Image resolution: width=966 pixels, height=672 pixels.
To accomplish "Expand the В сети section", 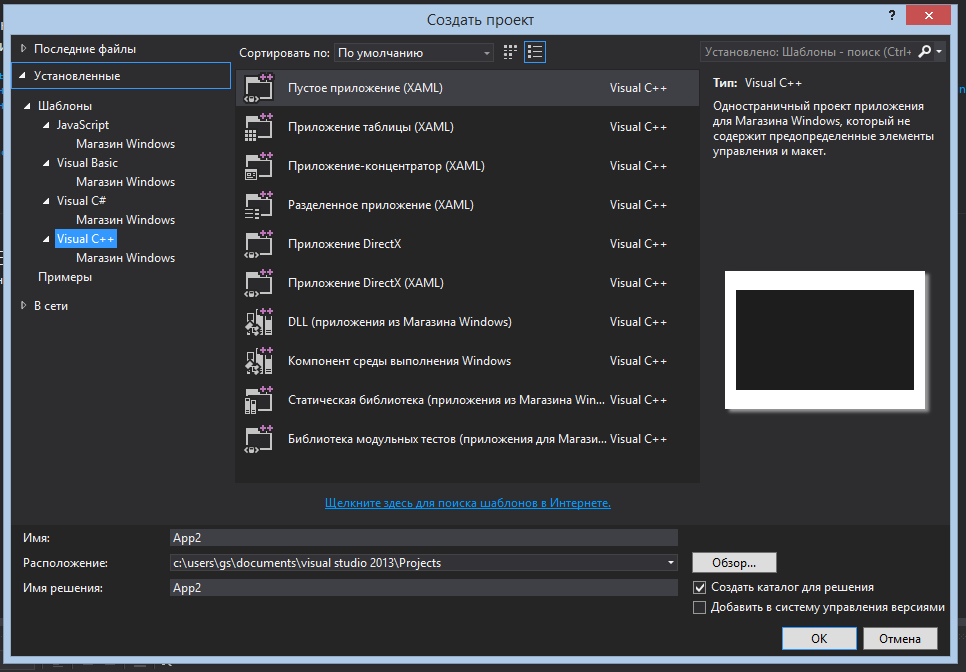I will [x=23, y=306].
